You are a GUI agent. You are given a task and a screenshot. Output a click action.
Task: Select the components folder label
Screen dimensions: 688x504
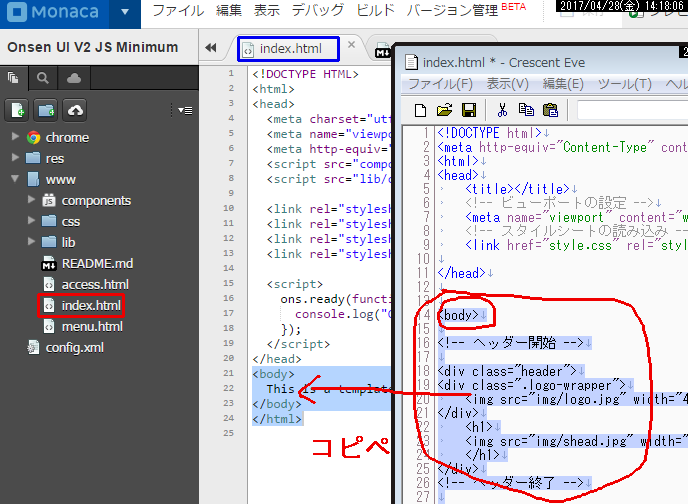96,200
